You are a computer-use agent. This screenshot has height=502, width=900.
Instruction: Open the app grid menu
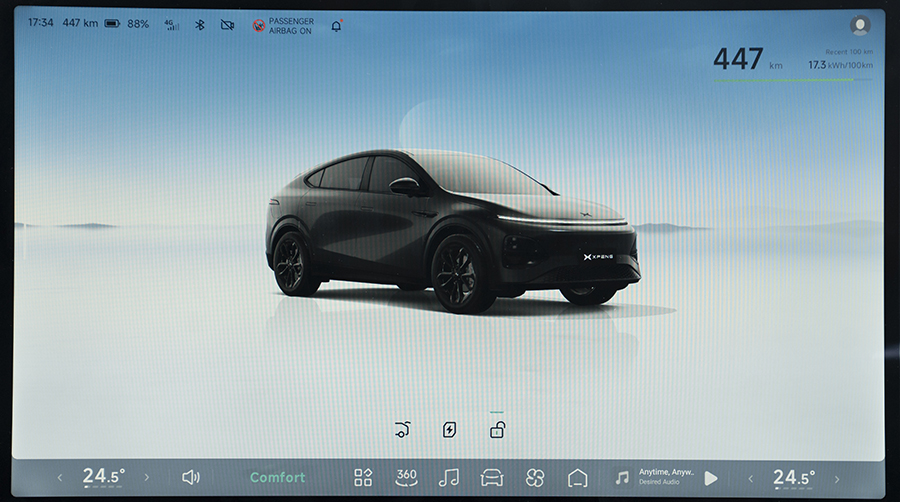coord(363,478)
